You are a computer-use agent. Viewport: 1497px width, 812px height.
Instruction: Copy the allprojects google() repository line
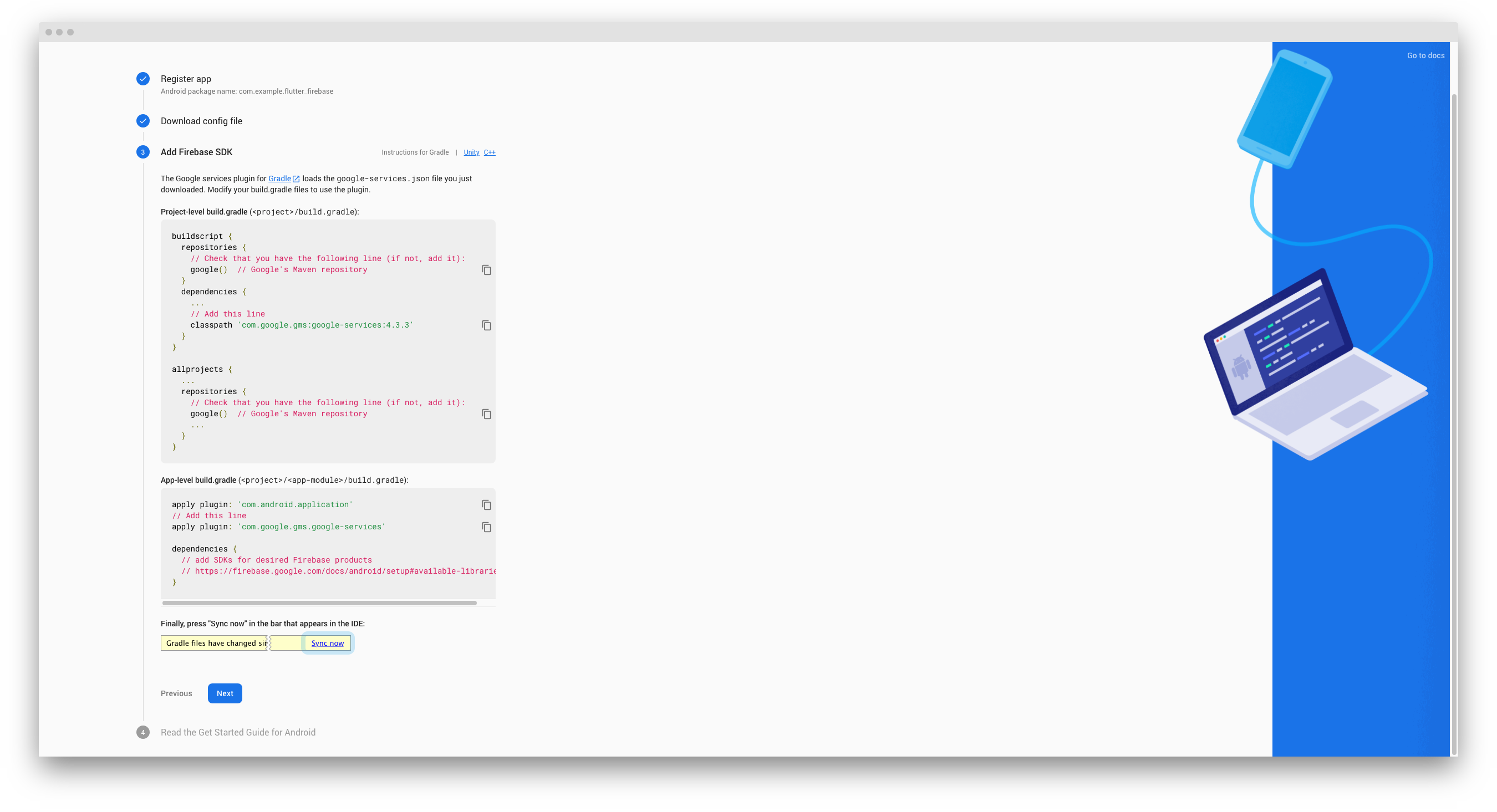click(x=486, y=414)
